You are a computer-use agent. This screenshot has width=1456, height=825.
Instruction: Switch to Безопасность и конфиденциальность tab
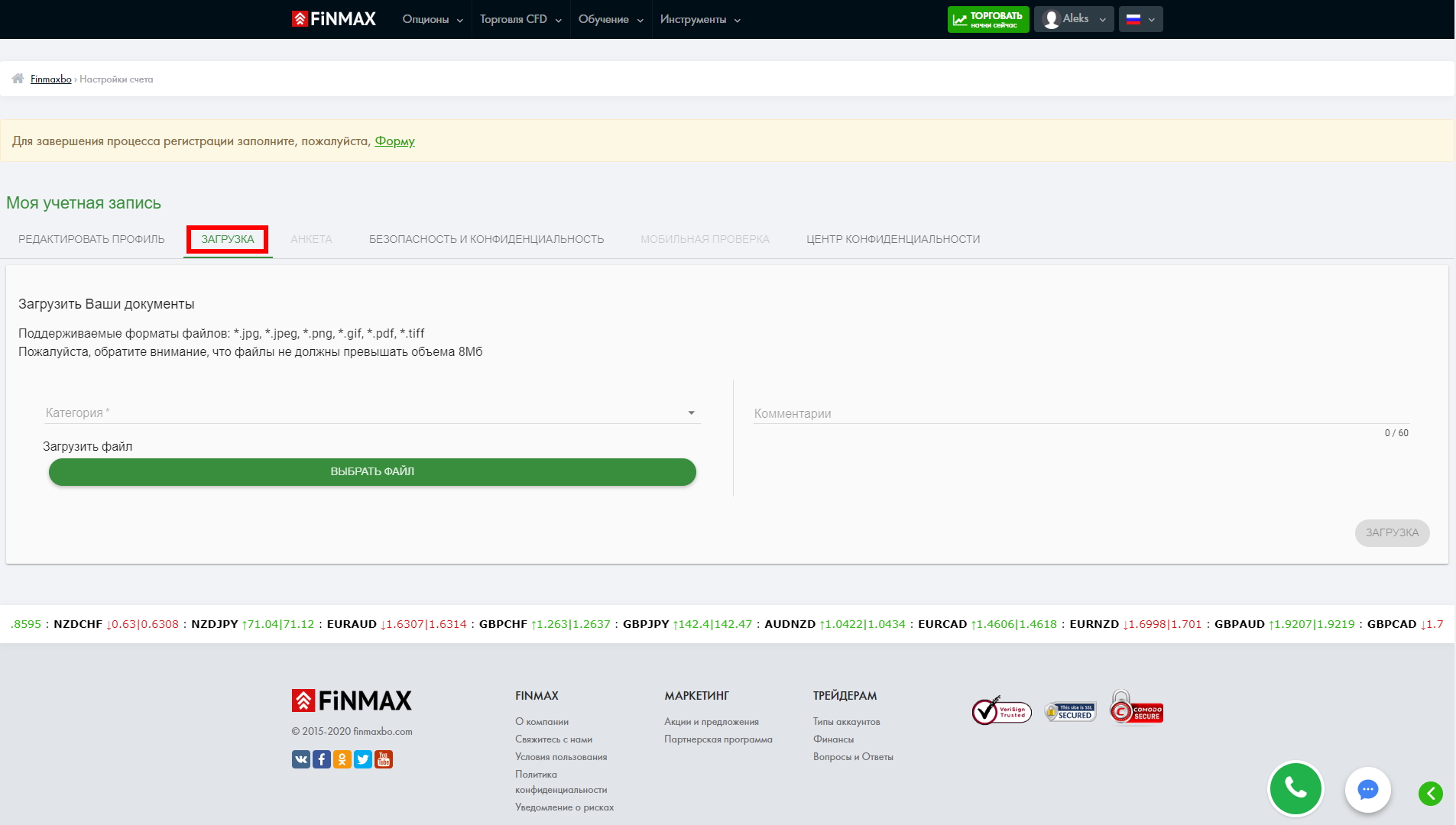click(x=486, y=239)
